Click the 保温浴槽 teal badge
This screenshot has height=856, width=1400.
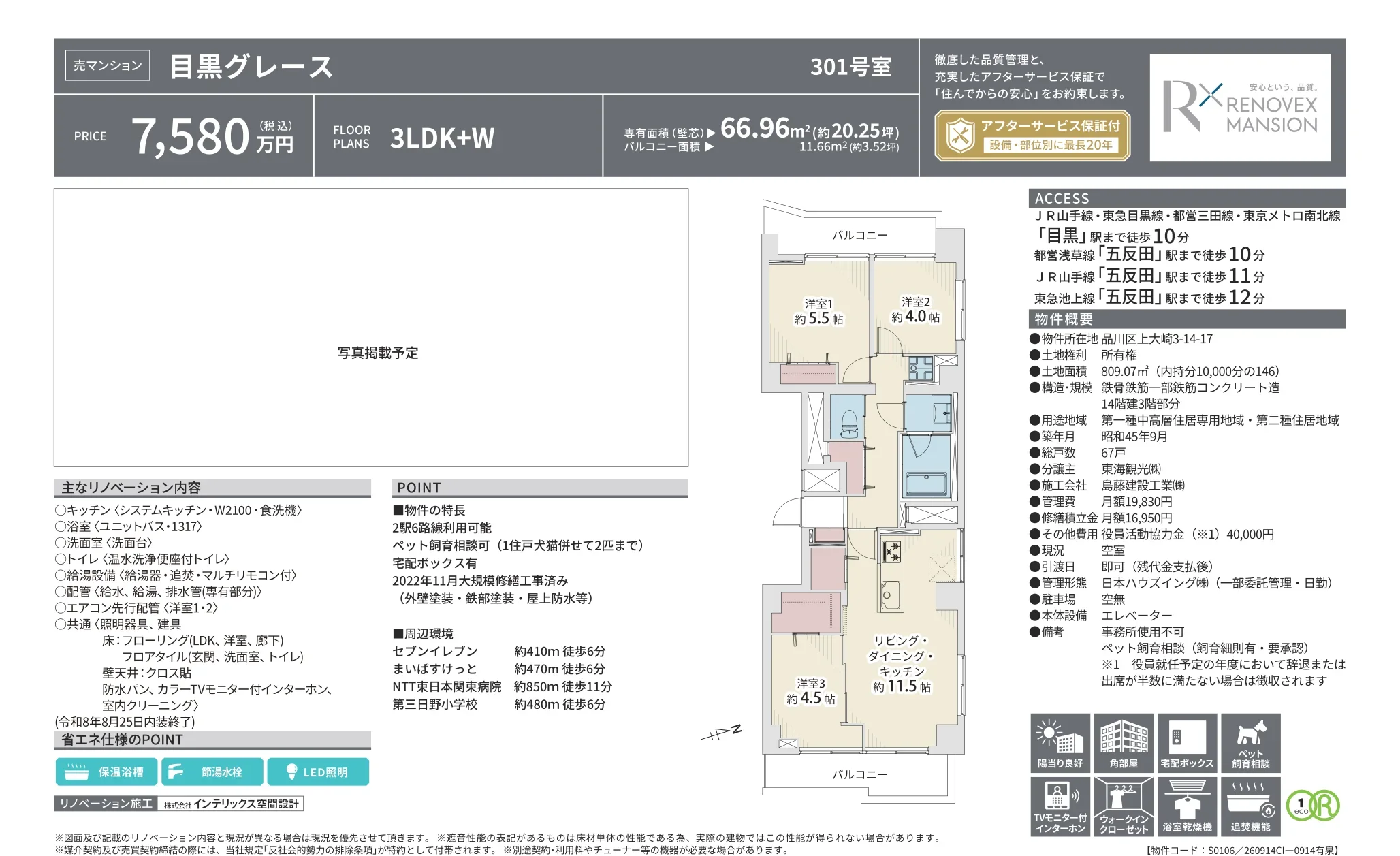pyautogui.click(x=106, y=772)
